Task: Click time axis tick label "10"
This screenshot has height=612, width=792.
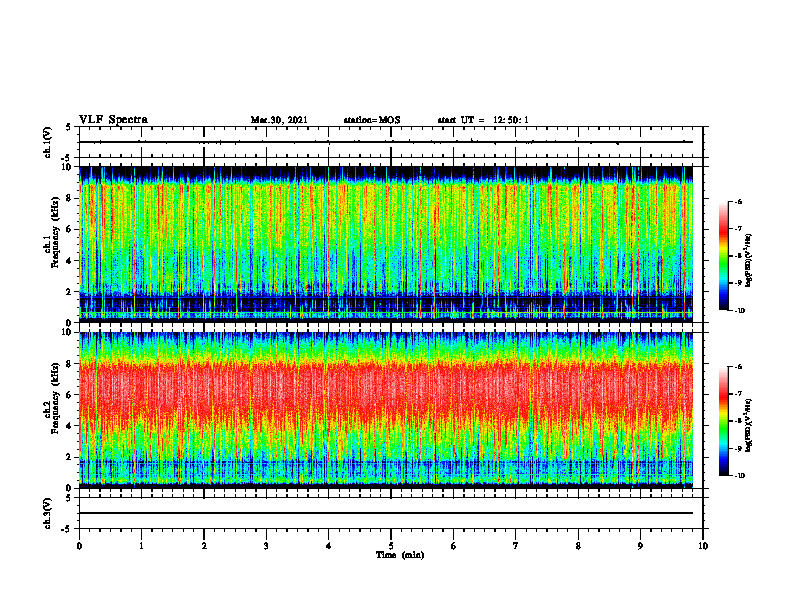Action: (x=703, y=546)
